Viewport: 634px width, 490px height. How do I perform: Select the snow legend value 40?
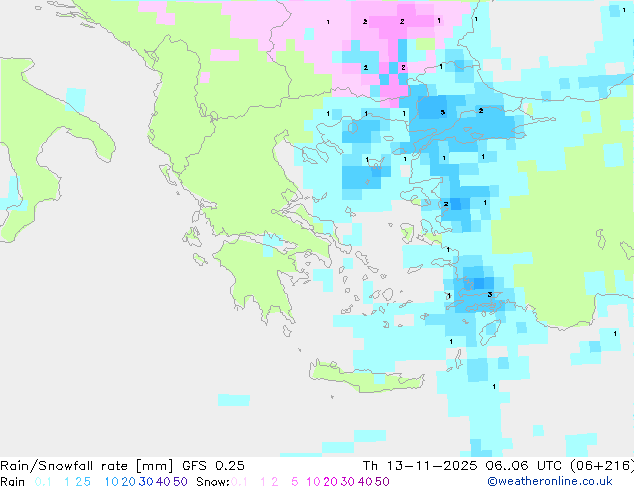[x=365, y=482]
